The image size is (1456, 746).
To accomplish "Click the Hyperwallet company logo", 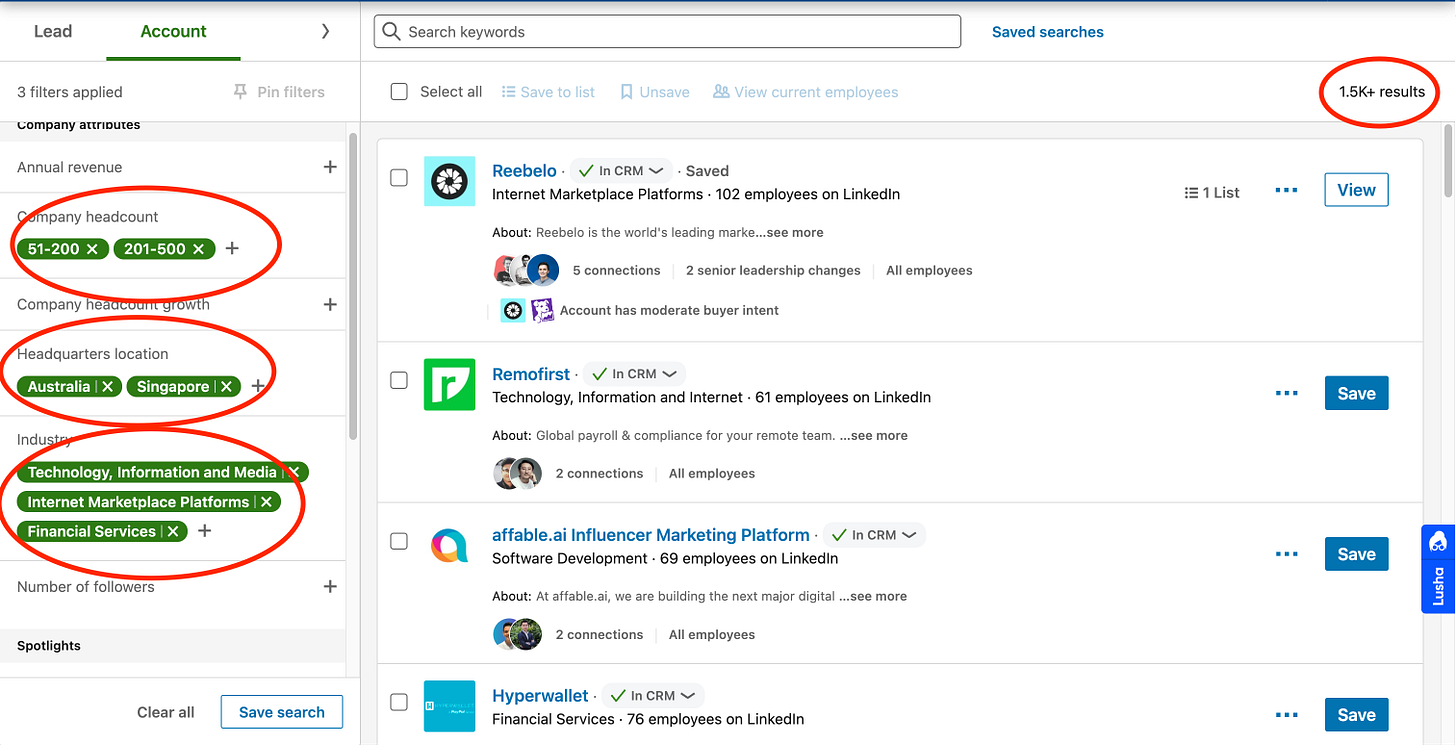I will point(449,706).
